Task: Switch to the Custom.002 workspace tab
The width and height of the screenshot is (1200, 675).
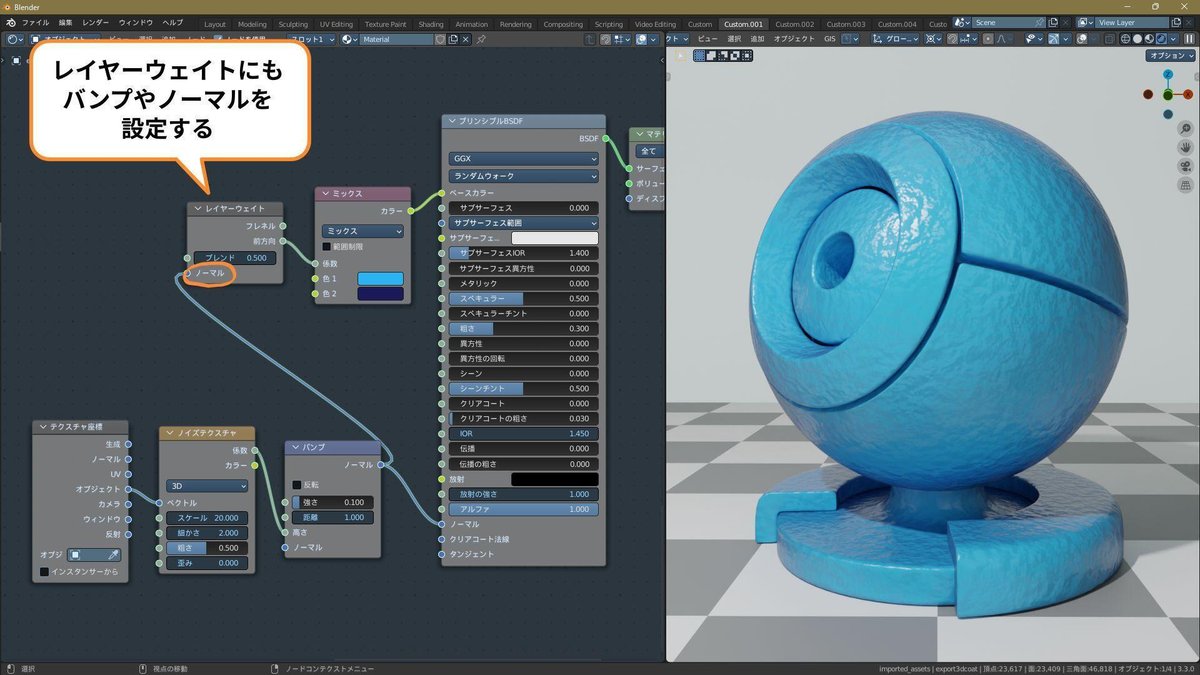Action: [795, 23]
